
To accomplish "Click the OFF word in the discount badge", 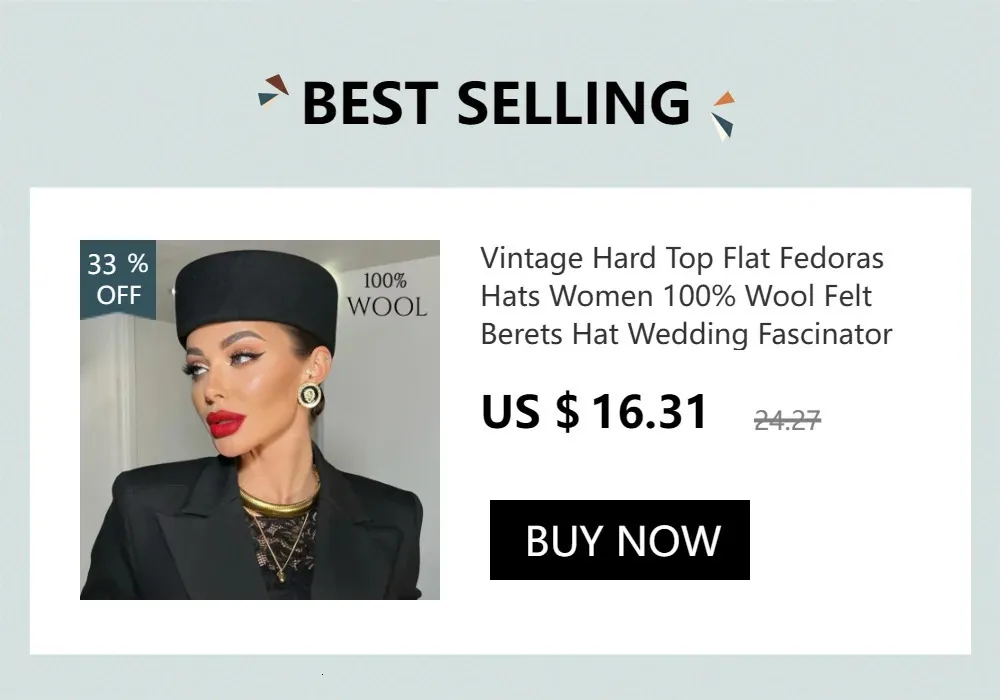I will tap(119, 295).
